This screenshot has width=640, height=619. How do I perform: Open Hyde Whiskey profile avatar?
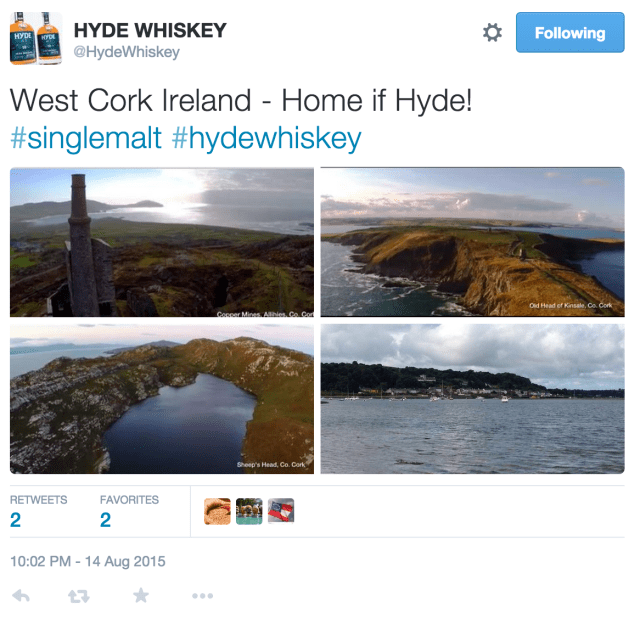pos(36,38)
